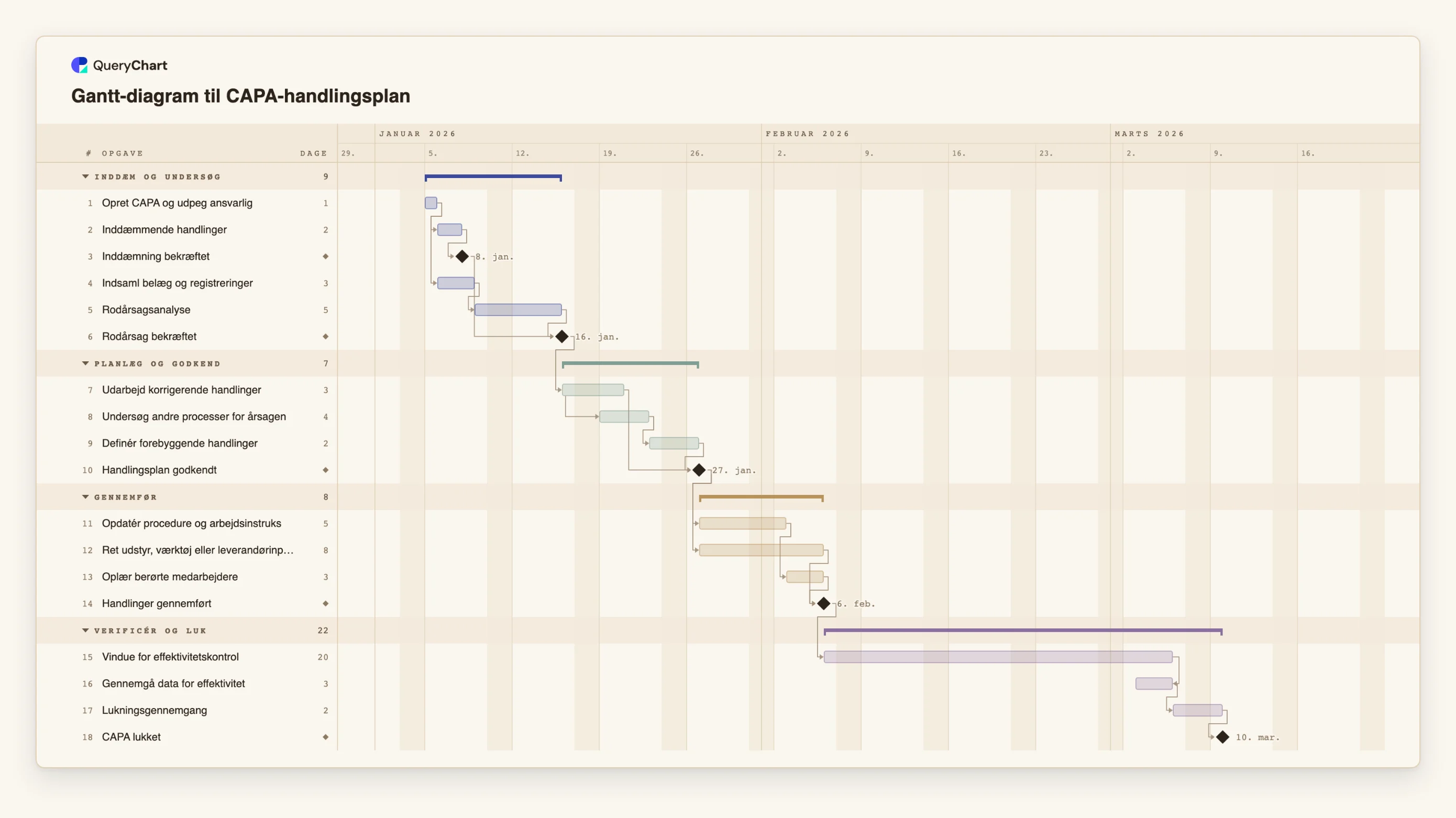The width and height of the screenshot is (1456, 818).
Task: Click the Januar 2026 month header
Action: pos(417,134)
